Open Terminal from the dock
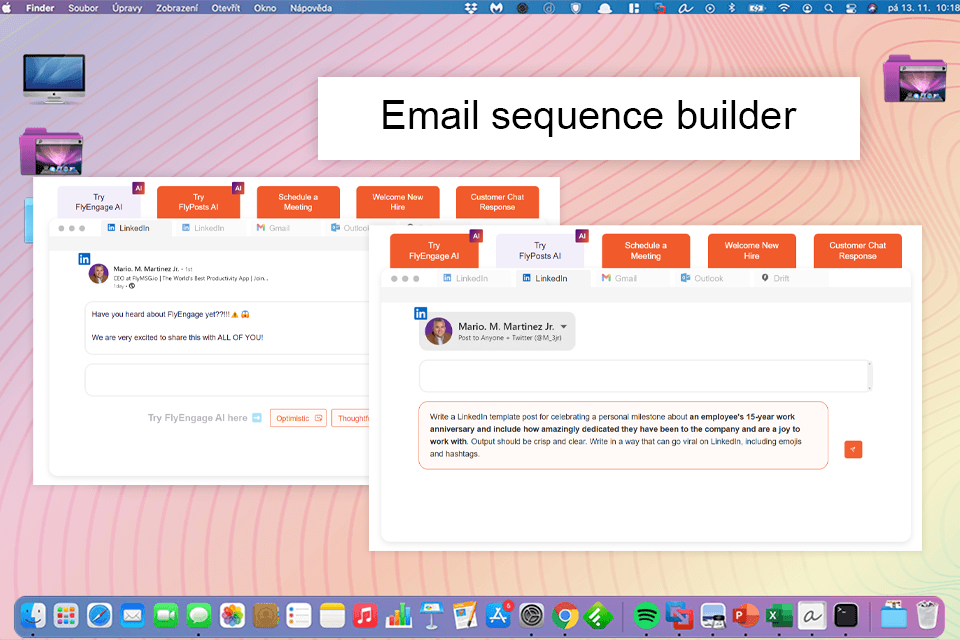This screenshot has height=640, width=960. coord(846,616)
